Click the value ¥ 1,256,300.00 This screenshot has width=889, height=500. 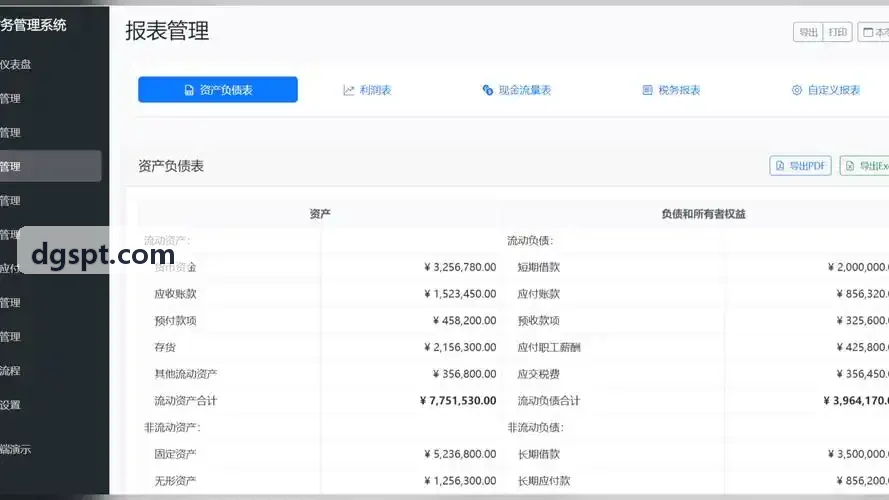point(460,481)
